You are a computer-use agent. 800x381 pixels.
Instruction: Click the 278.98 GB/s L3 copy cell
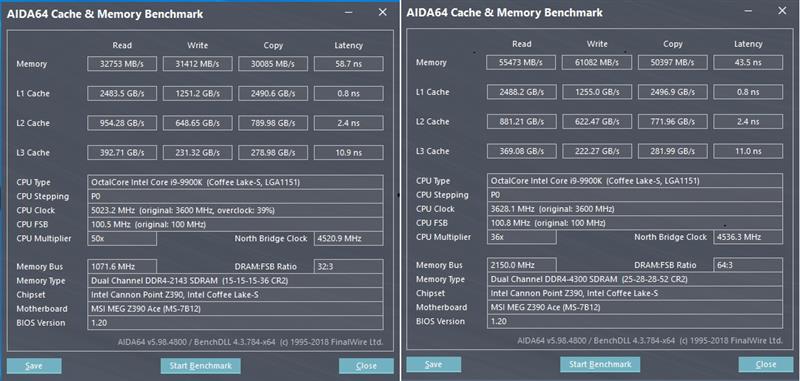tap(273, 153)
